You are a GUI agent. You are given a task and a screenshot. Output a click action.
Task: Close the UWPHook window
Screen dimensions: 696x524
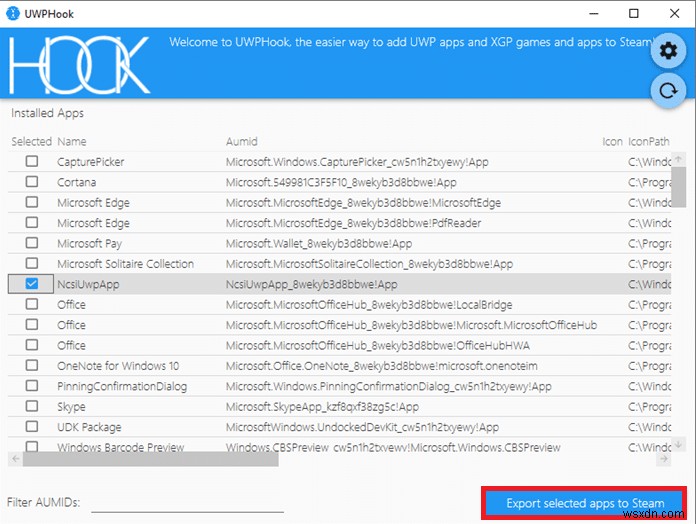(x=674, y=13)
